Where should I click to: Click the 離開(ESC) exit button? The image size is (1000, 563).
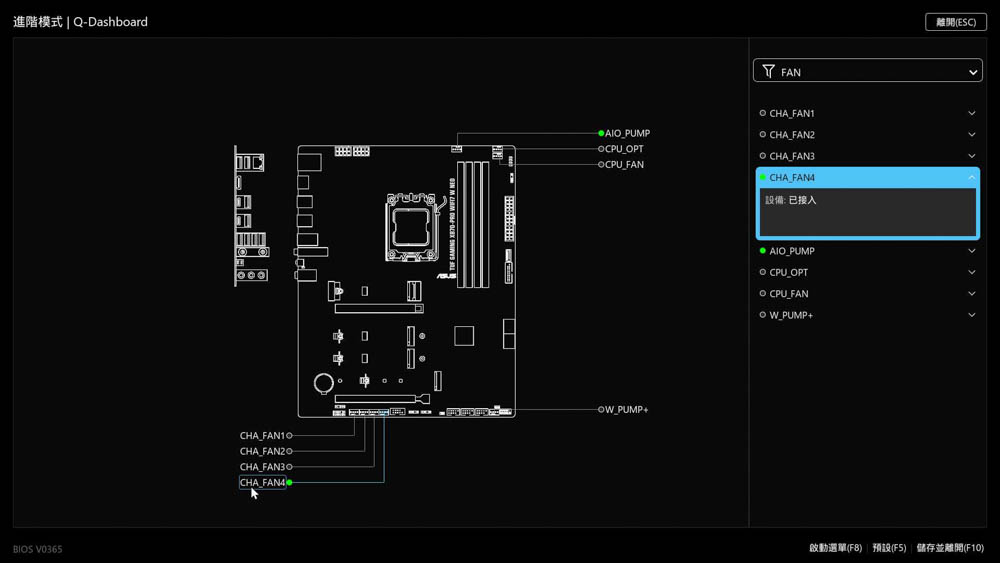tap(955, 22)
